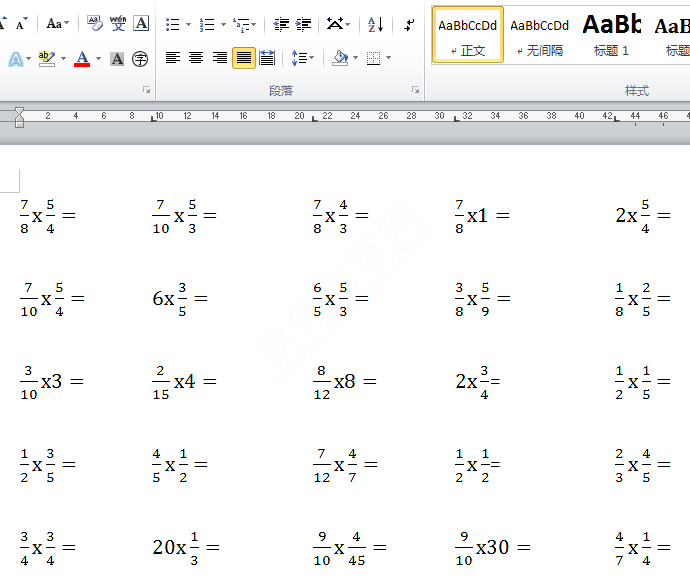The width and height of the screenshot is (690, 585).
Task: Open the 段落 dialog box launcher
Action: (415, 90)
